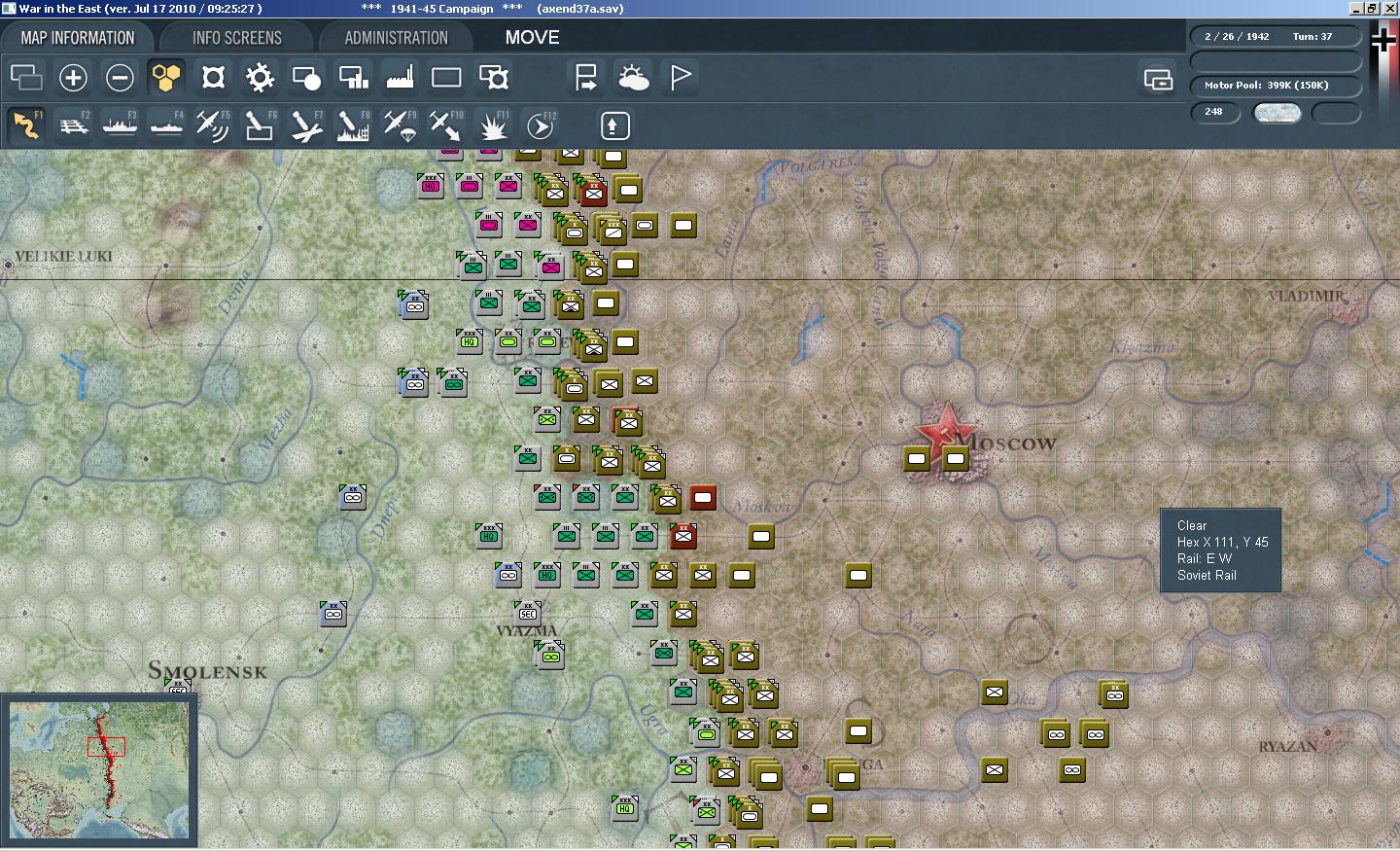Screen dimensions: 1400x852
Task: Click the date and turn display field
Action: (x=1275, y=37)
